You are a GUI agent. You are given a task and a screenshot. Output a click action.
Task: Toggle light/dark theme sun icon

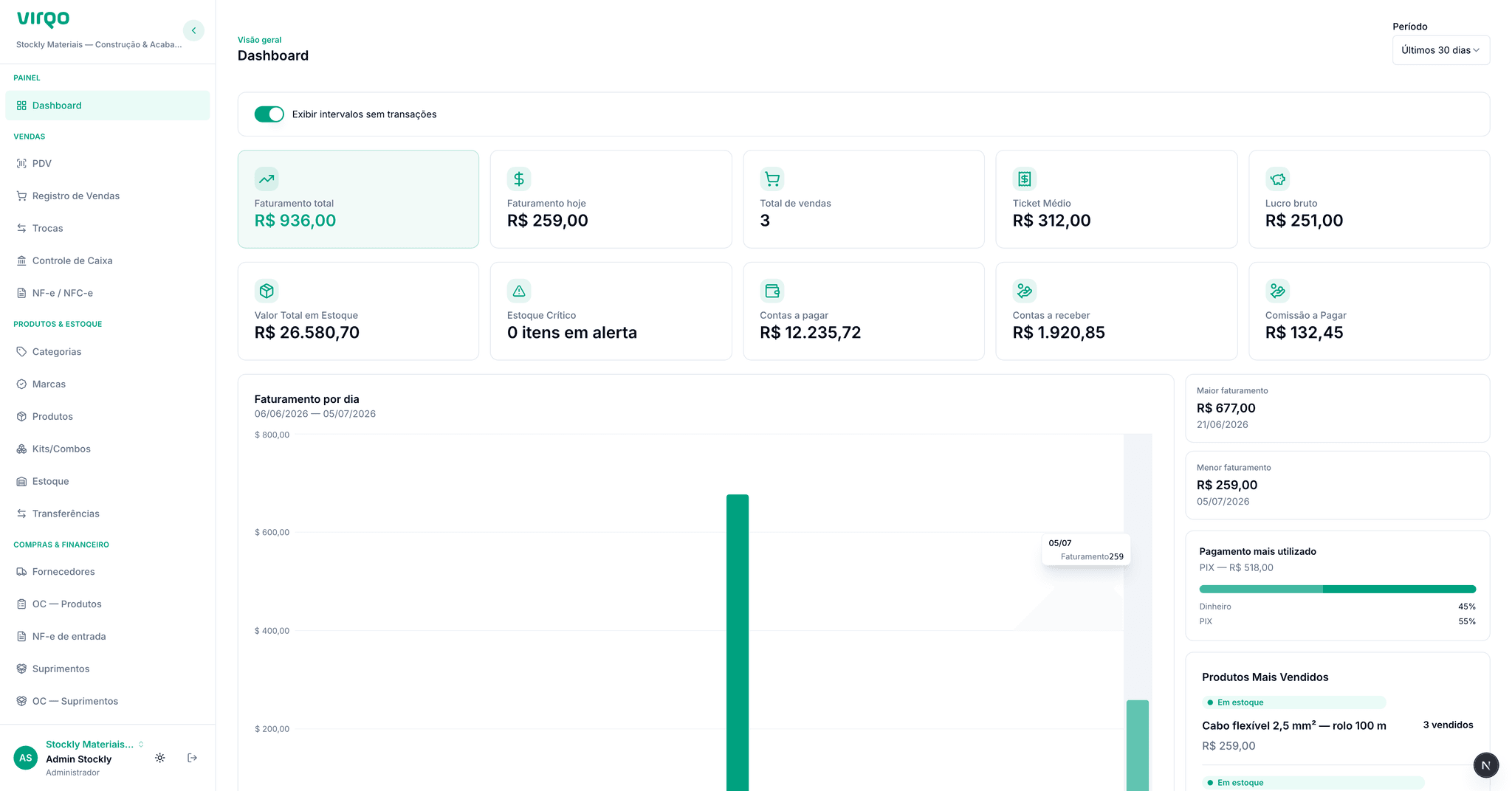pos(160,758)
